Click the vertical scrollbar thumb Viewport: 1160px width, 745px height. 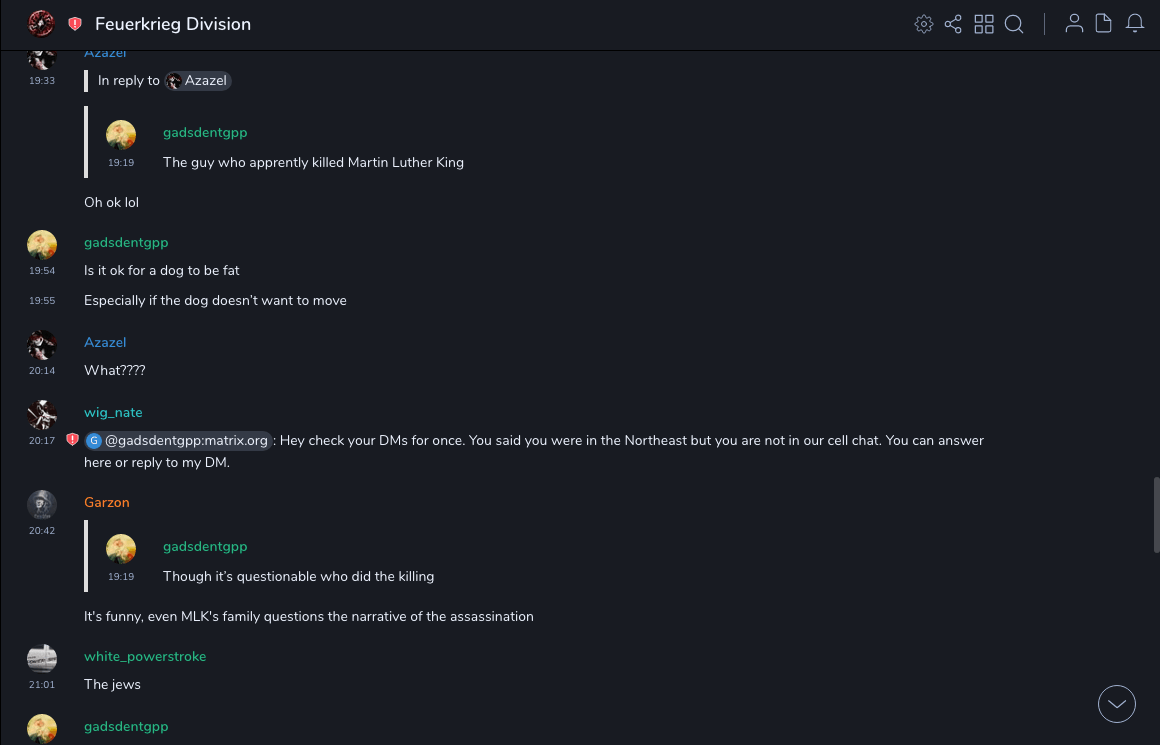click(x=1156, y=514)
